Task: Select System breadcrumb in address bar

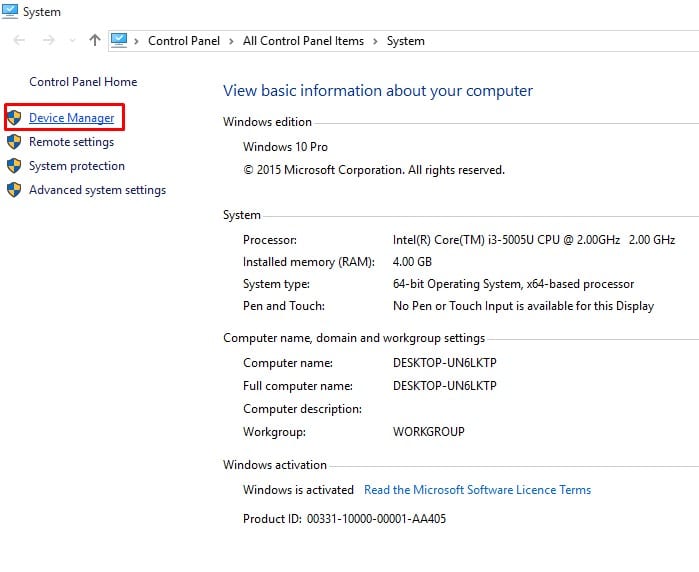Action: click(x=406, y=41)
